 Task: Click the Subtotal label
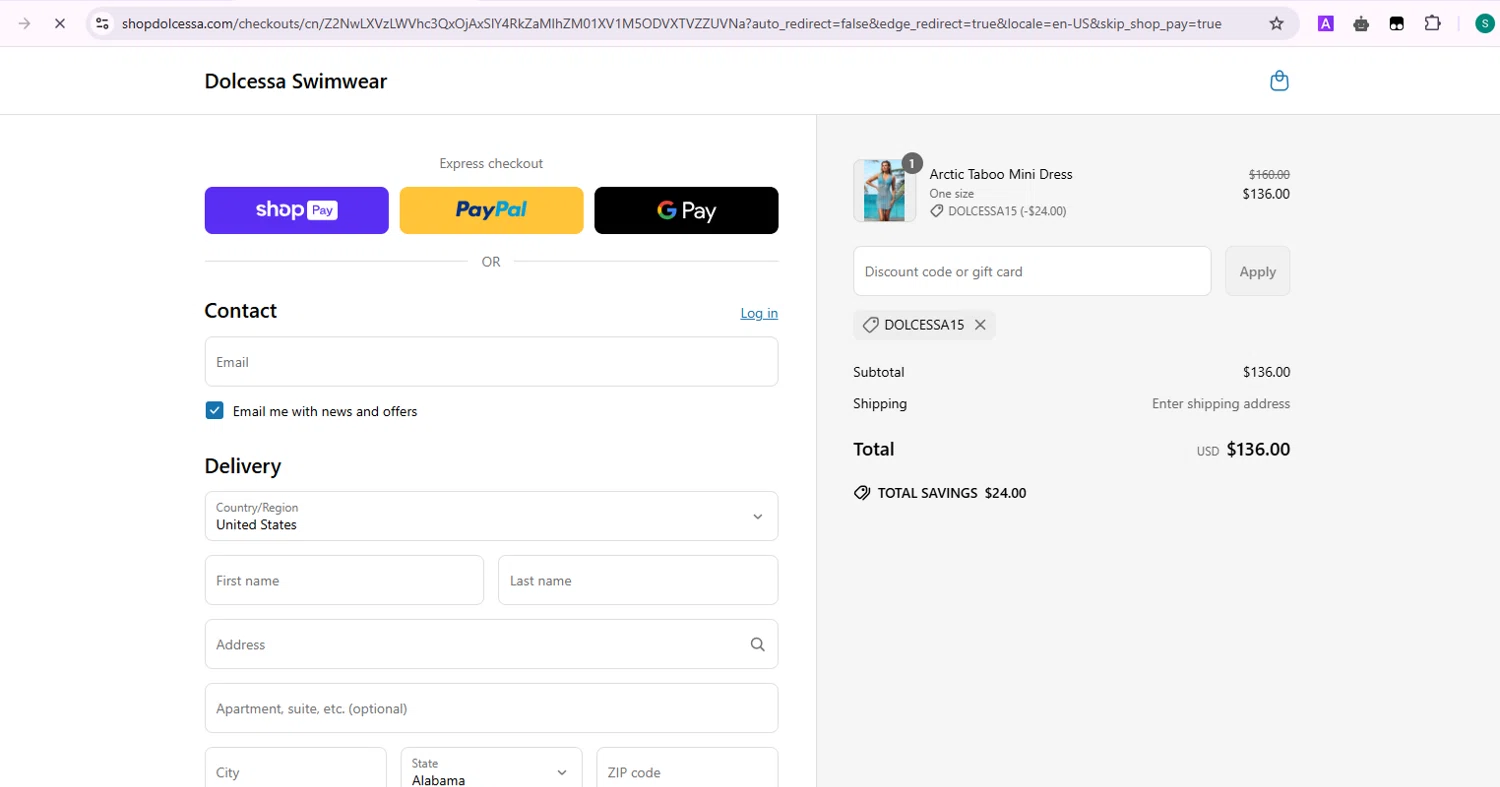click(878, 372)
